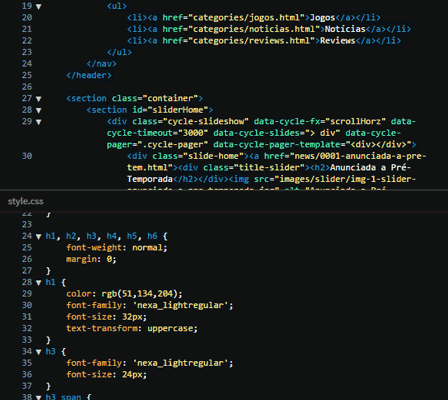The image size is (448, 400).
Task: Fold the h1 to h6 CSS rule
Action: coord(39,237)
